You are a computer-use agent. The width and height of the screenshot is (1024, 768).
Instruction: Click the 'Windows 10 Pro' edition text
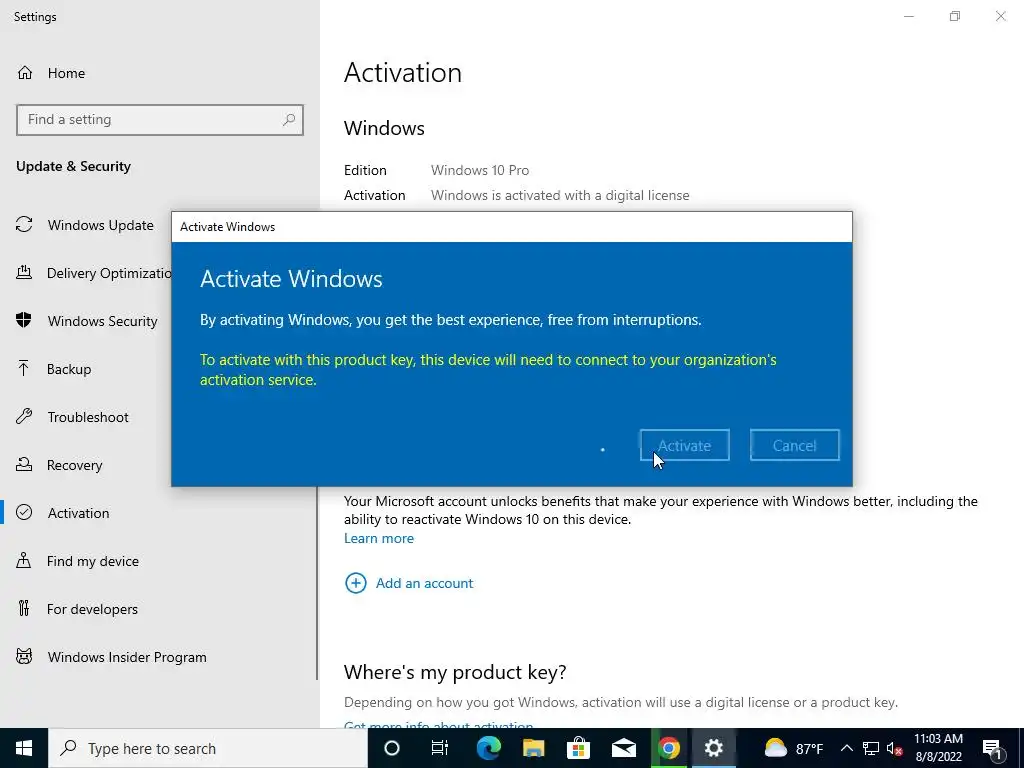point(480,170)
